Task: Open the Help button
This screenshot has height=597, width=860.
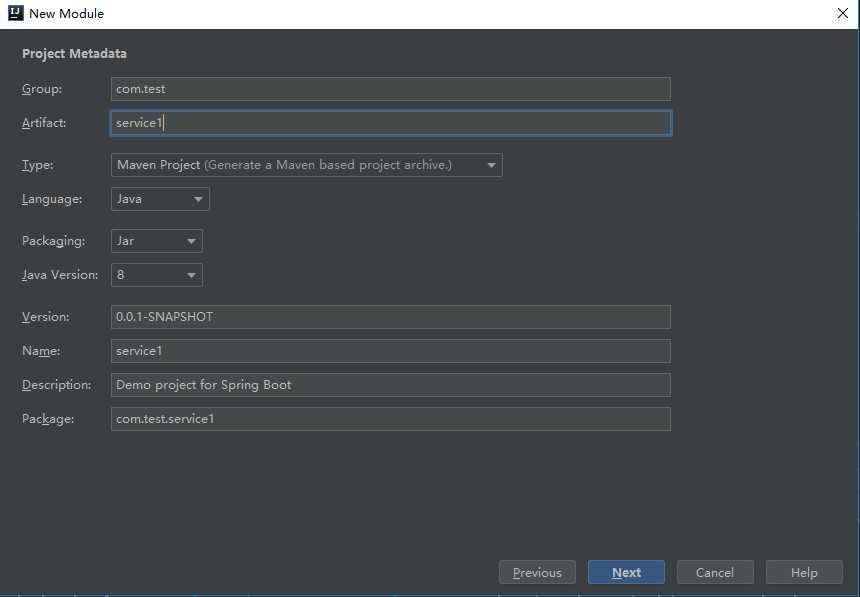Action: click(804, 572)
